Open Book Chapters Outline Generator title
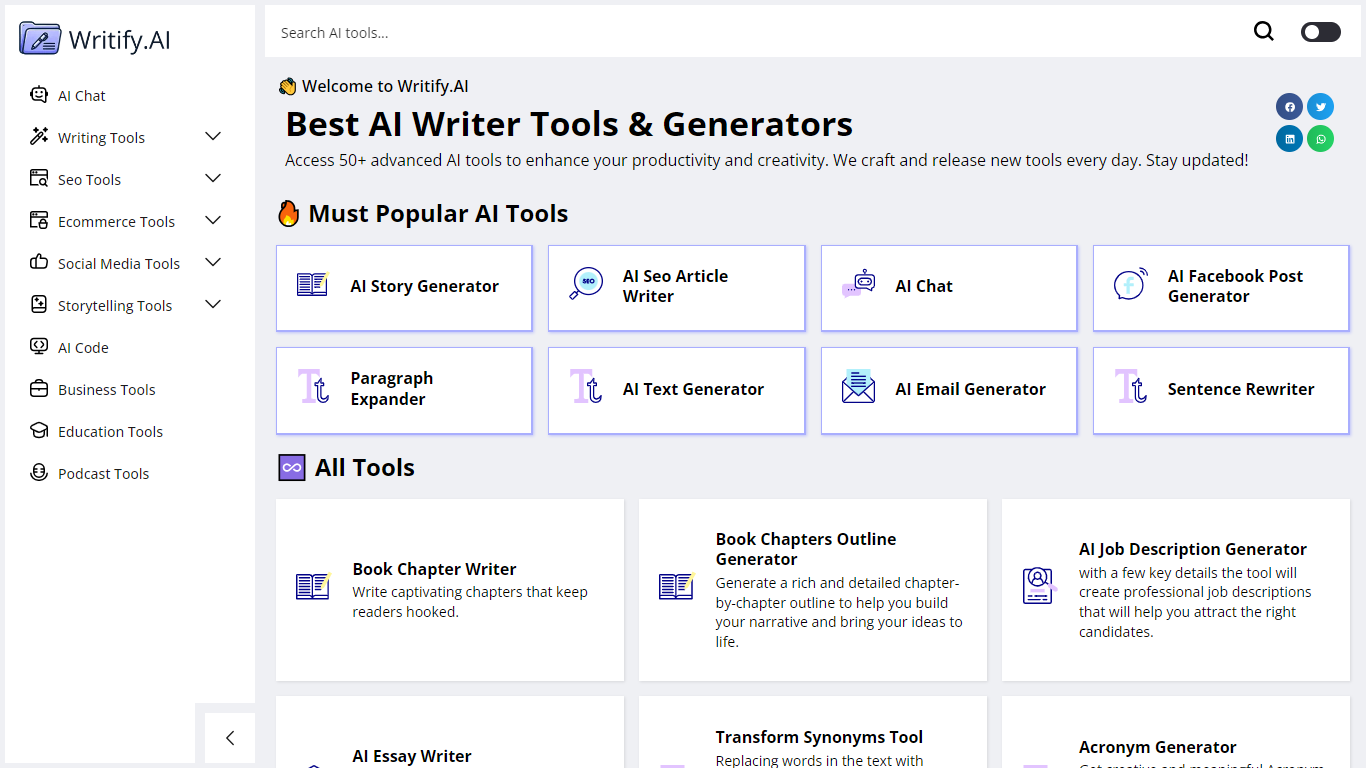 (806, 549)
